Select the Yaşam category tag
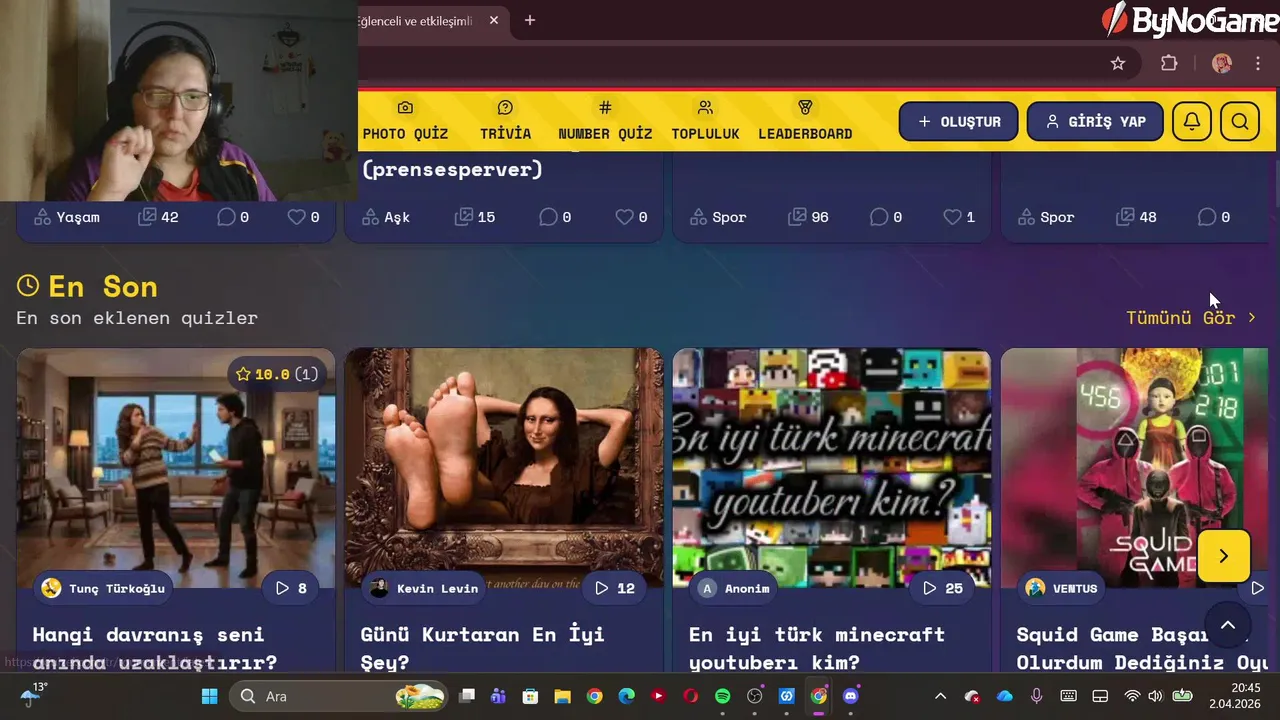This screenshot has width=1280, height=720. pyautogui.click(x=67, y=217)
